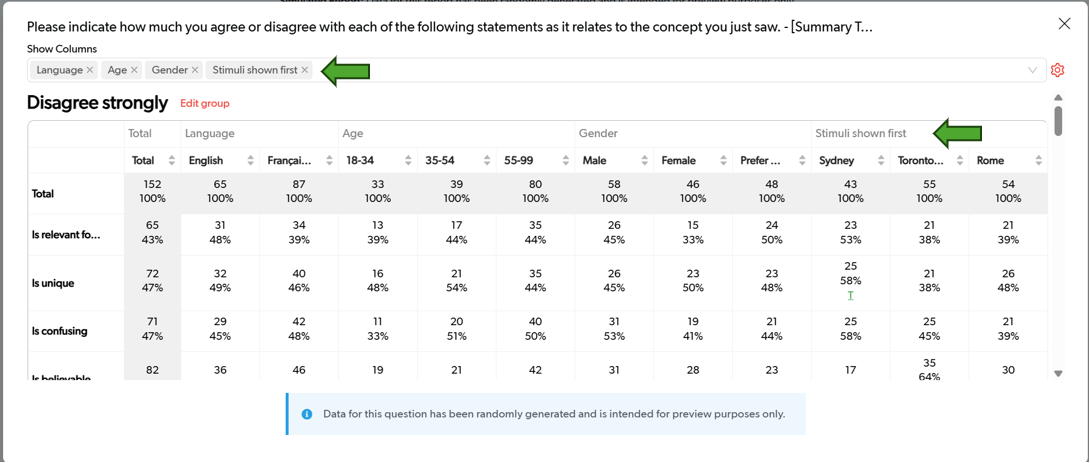Click the Edit group link
The width and height of the screenshot is (1090, 463).
(205, 103)
